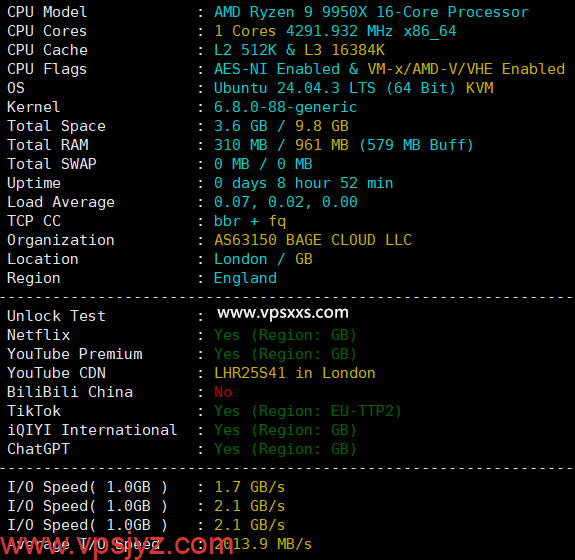Click the 'CPU Model' label
Viewport: 575px width, 560px height.
47,12
